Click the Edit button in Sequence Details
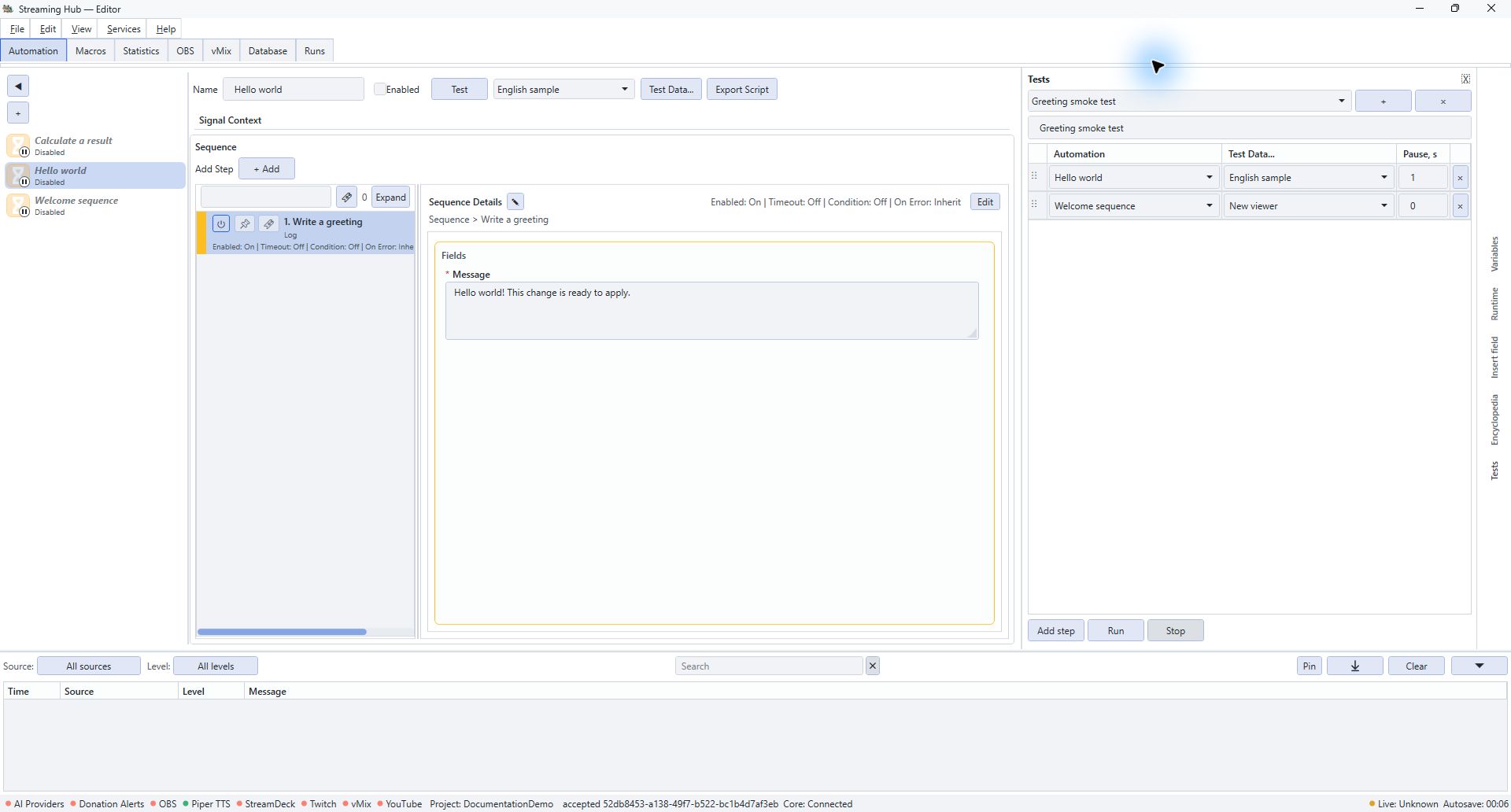Screen dimensions: 1511x812 point(985,201)
